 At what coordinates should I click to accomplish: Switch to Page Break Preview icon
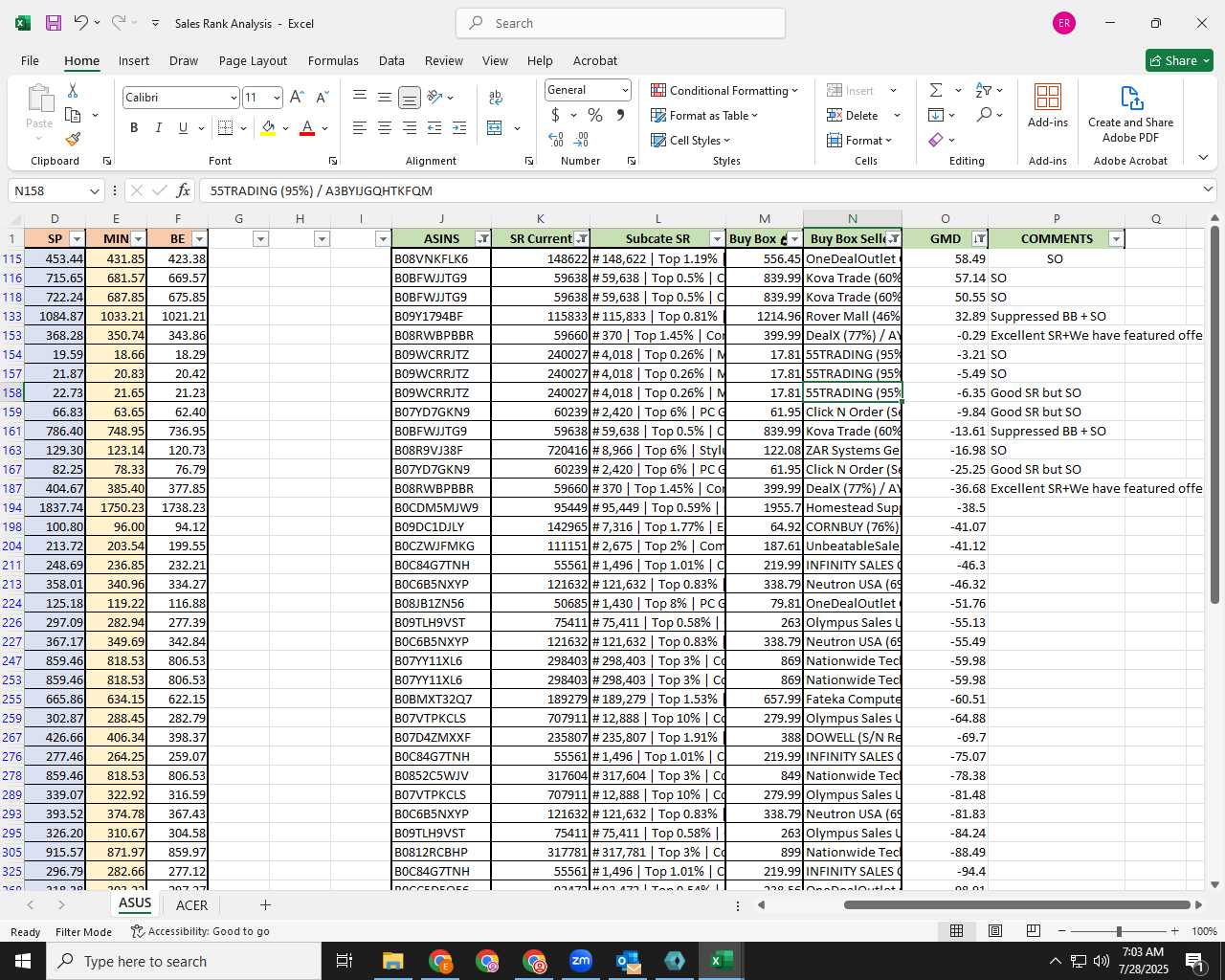coord(1034,931)
